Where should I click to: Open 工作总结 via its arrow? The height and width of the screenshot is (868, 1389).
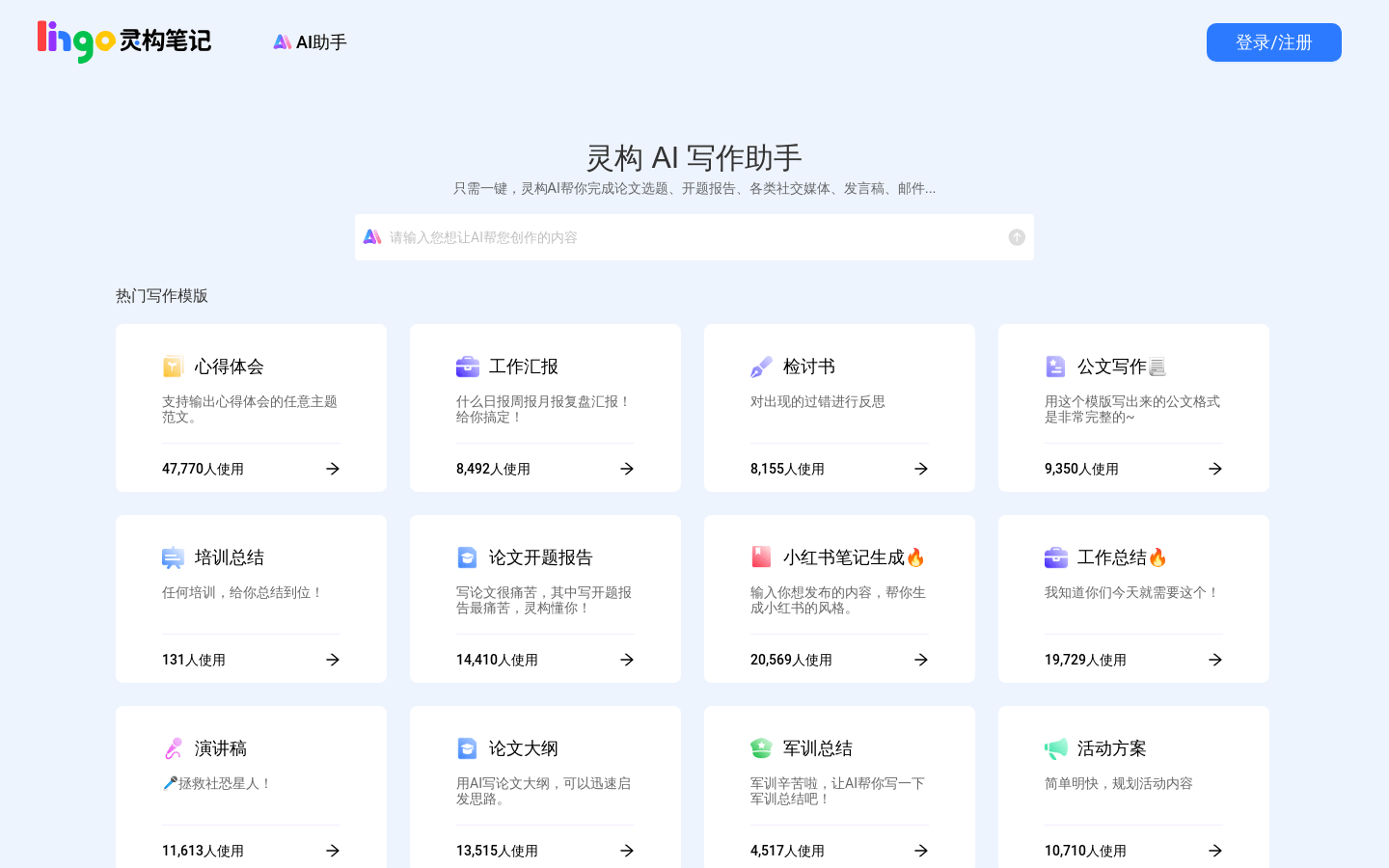point(1215,660)
